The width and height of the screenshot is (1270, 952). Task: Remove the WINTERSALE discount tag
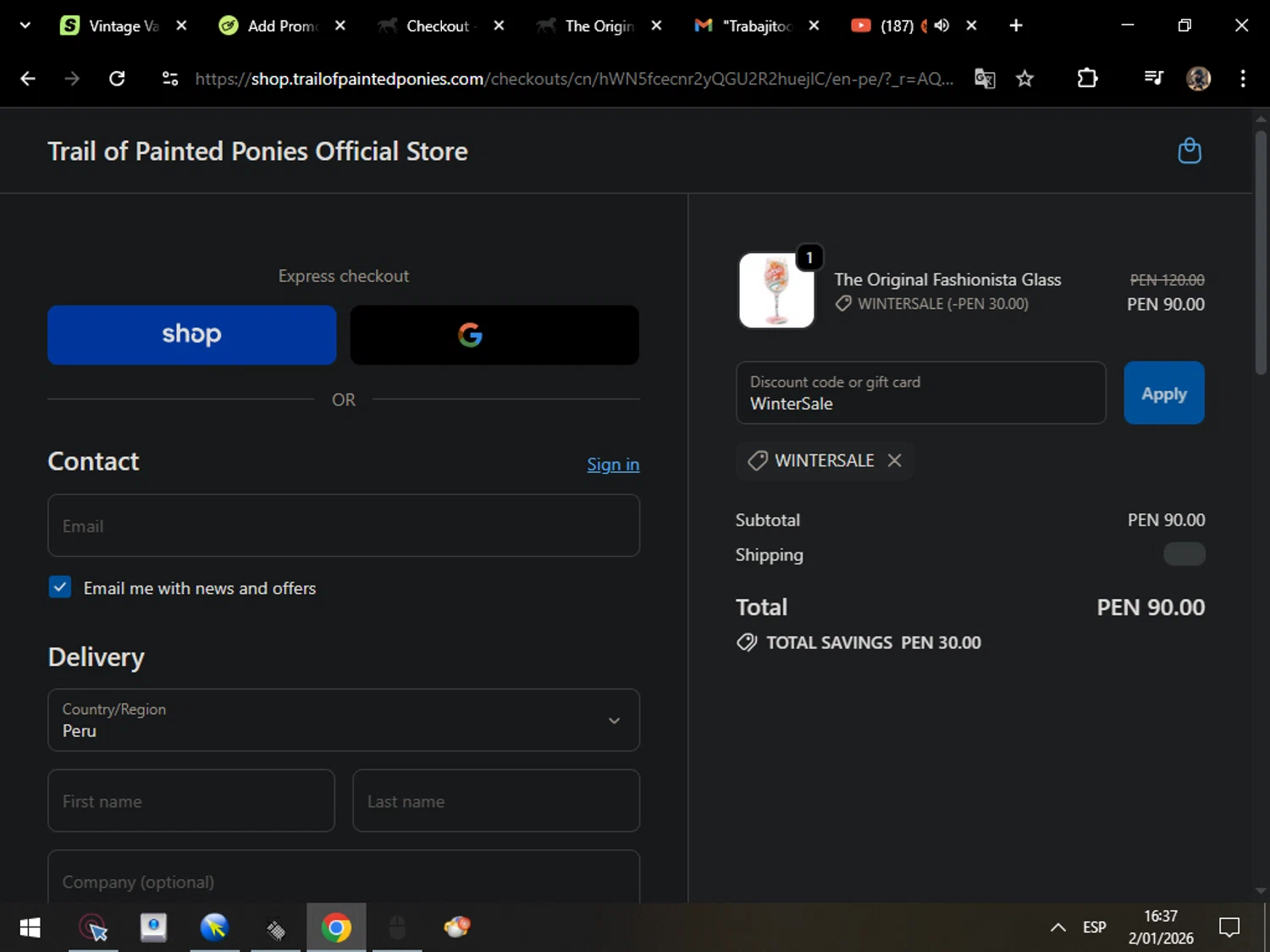(x=895, y=460)
